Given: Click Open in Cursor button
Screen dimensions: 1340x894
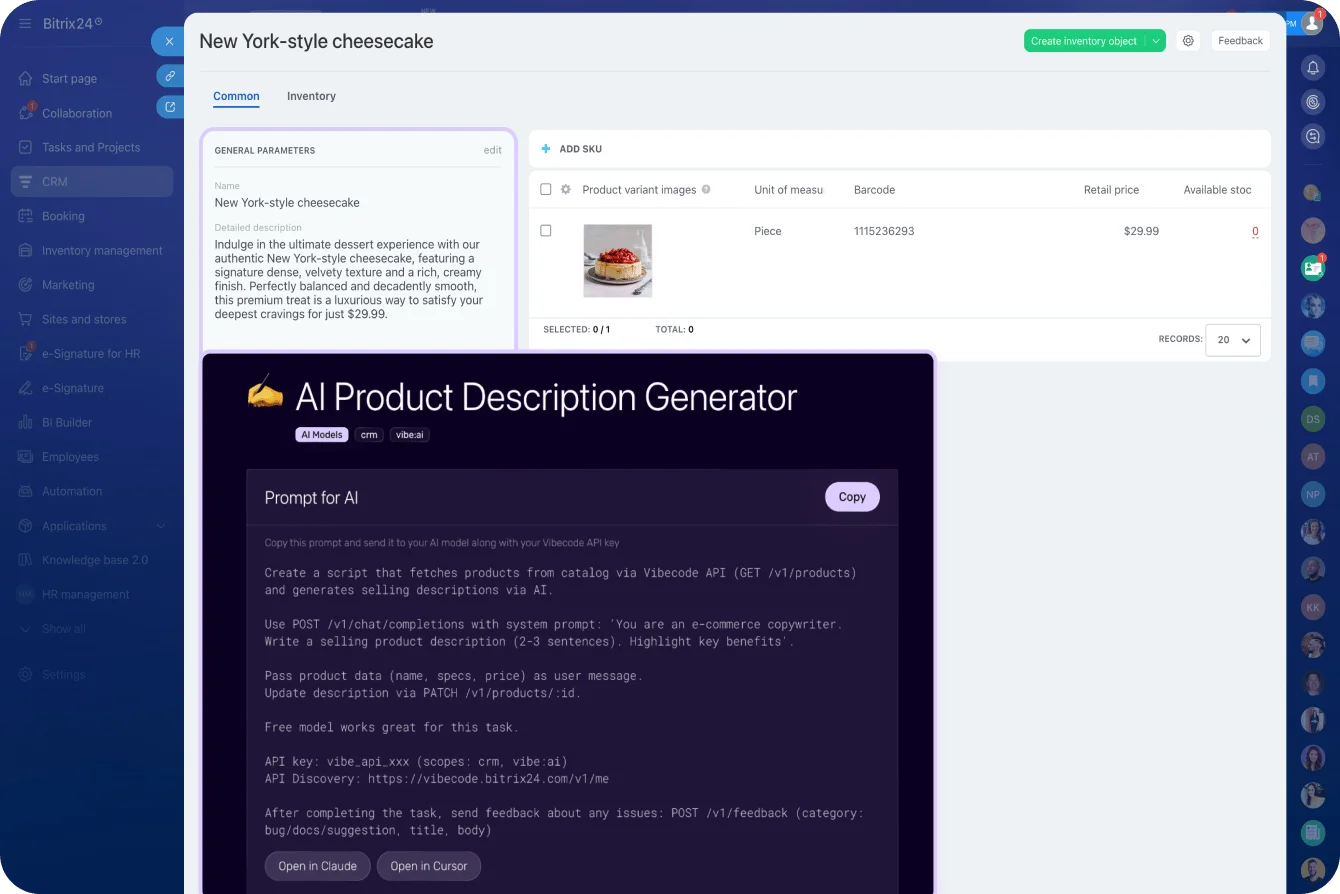Looking at the screenshot, I should (429, 866).
